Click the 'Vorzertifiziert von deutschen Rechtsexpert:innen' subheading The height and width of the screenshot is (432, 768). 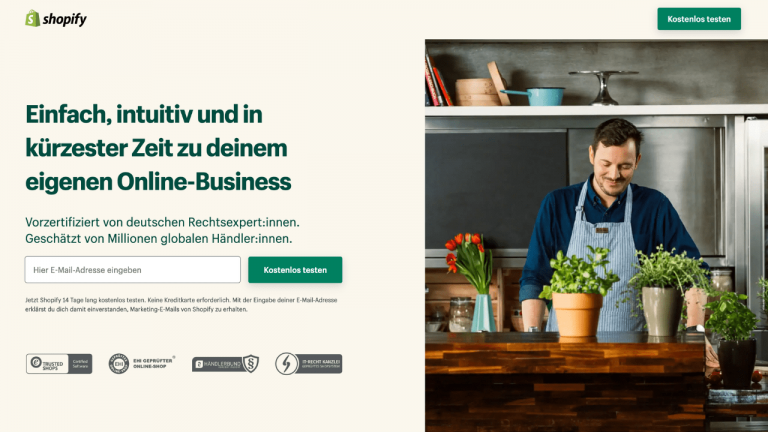(162, 222)
